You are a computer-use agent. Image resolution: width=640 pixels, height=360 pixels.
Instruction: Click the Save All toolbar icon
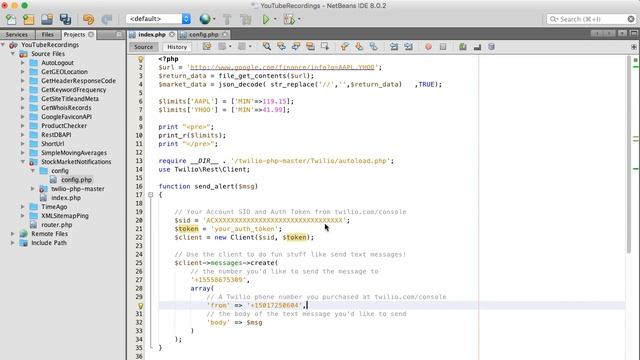[65, 19]
